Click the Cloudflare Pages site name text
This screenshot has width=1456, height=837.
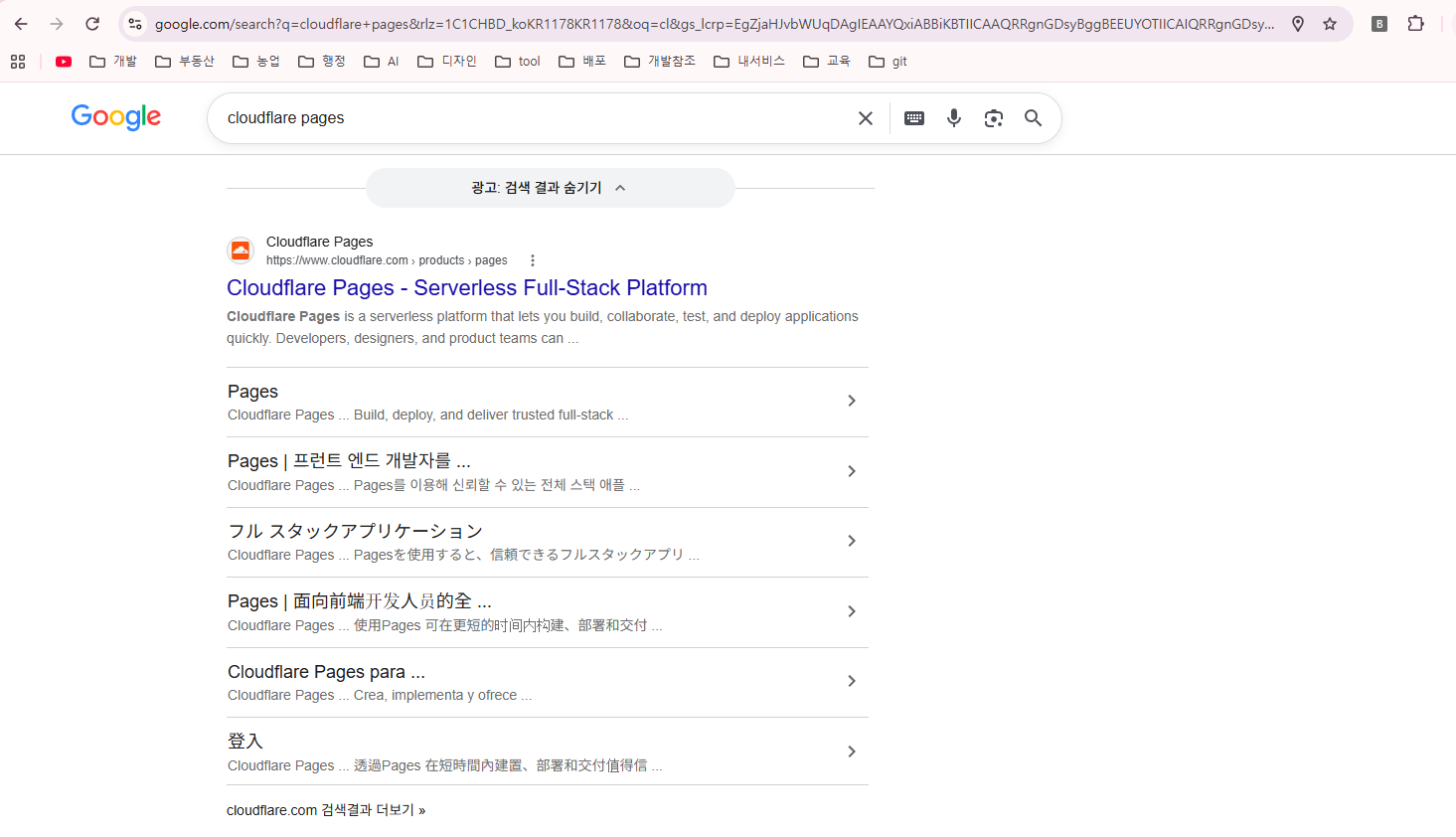pyautogui.click(x=320, y=242)
